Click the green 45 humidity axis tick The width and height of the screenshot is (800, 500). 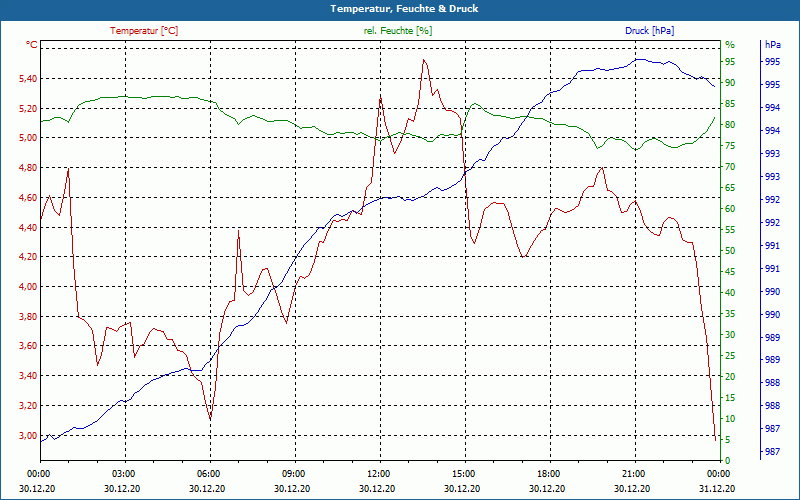click(x=730, y=272)
